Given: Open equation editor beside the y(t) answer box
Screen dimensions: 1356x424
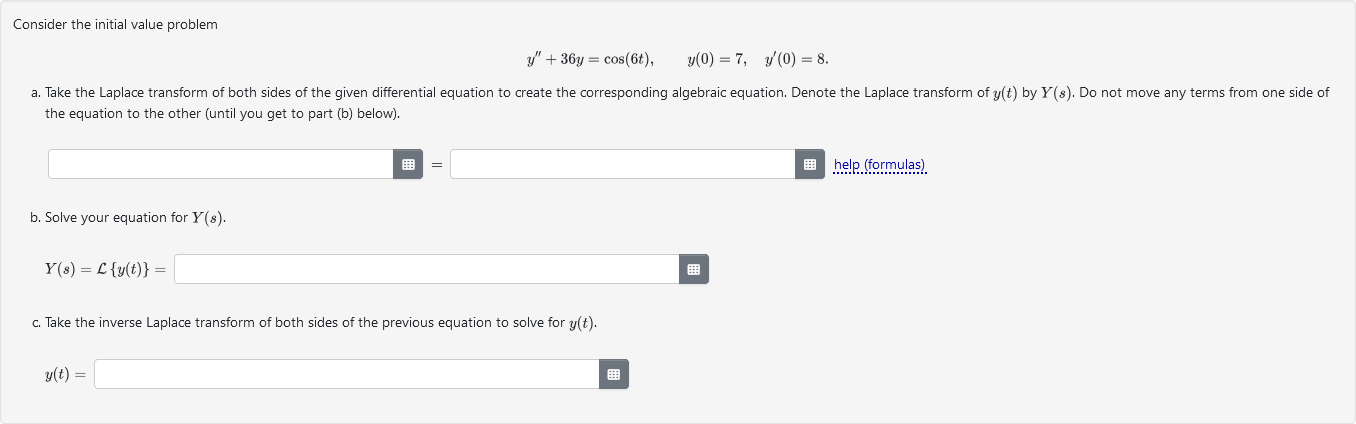Looking at the screenshot, I should click(x=614, y=374).
